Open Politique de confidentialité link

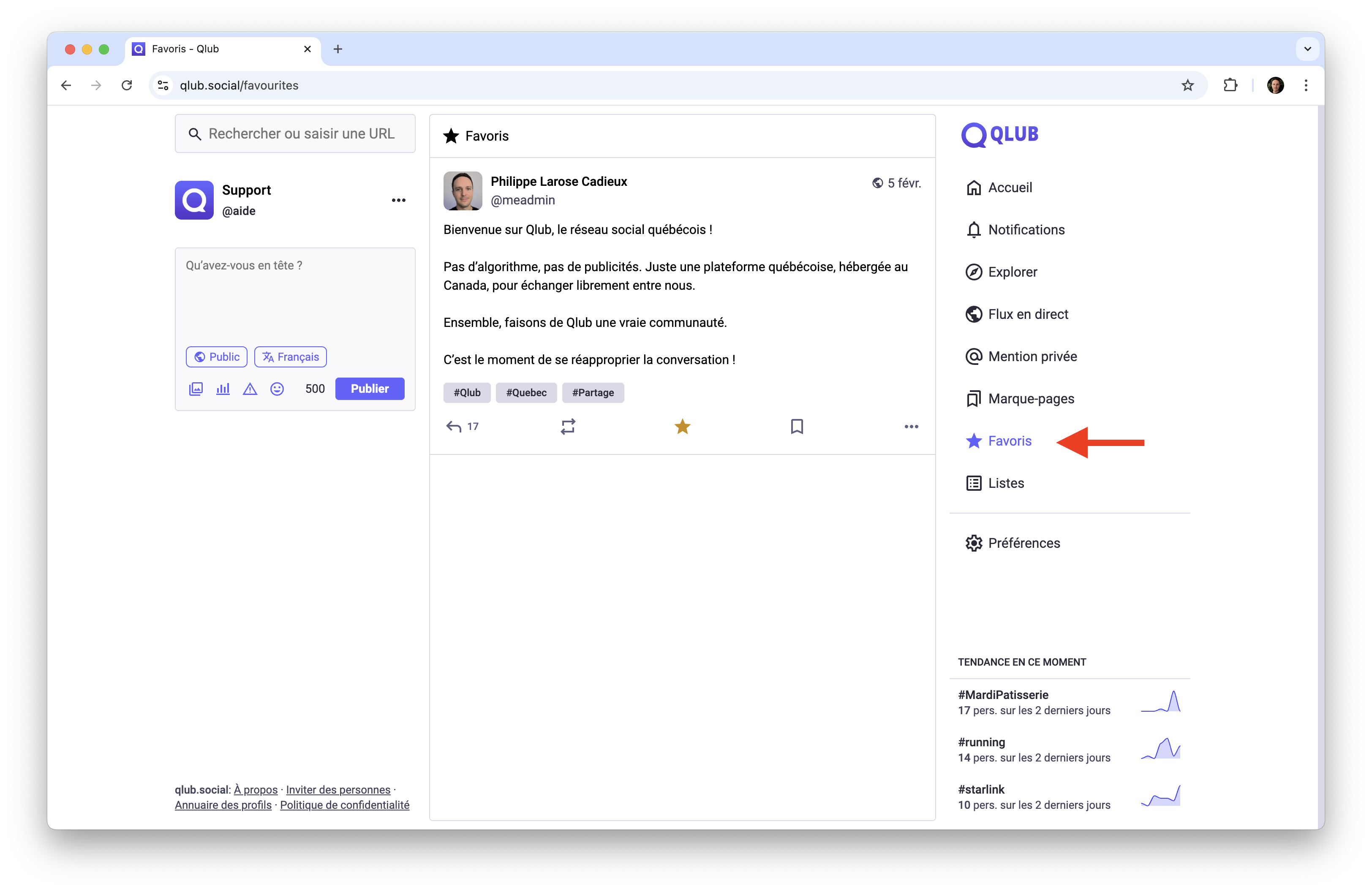pos(345,805)
